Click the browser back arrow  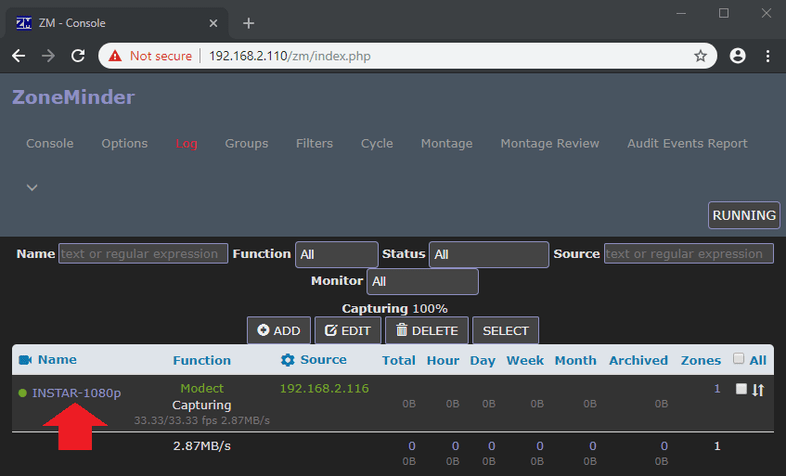click(x=18, y=56)
